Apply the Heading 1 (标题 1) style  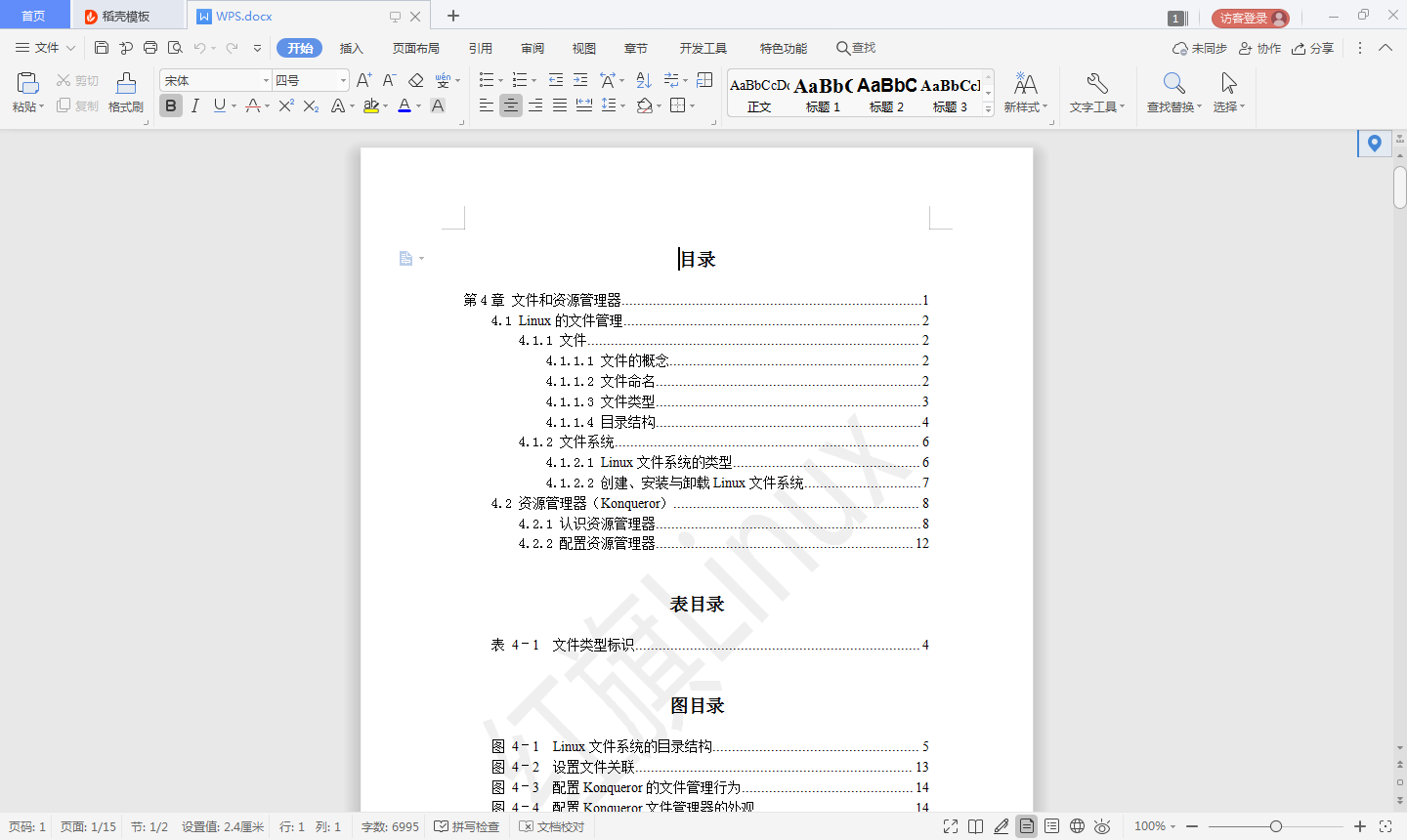[823, 95]
